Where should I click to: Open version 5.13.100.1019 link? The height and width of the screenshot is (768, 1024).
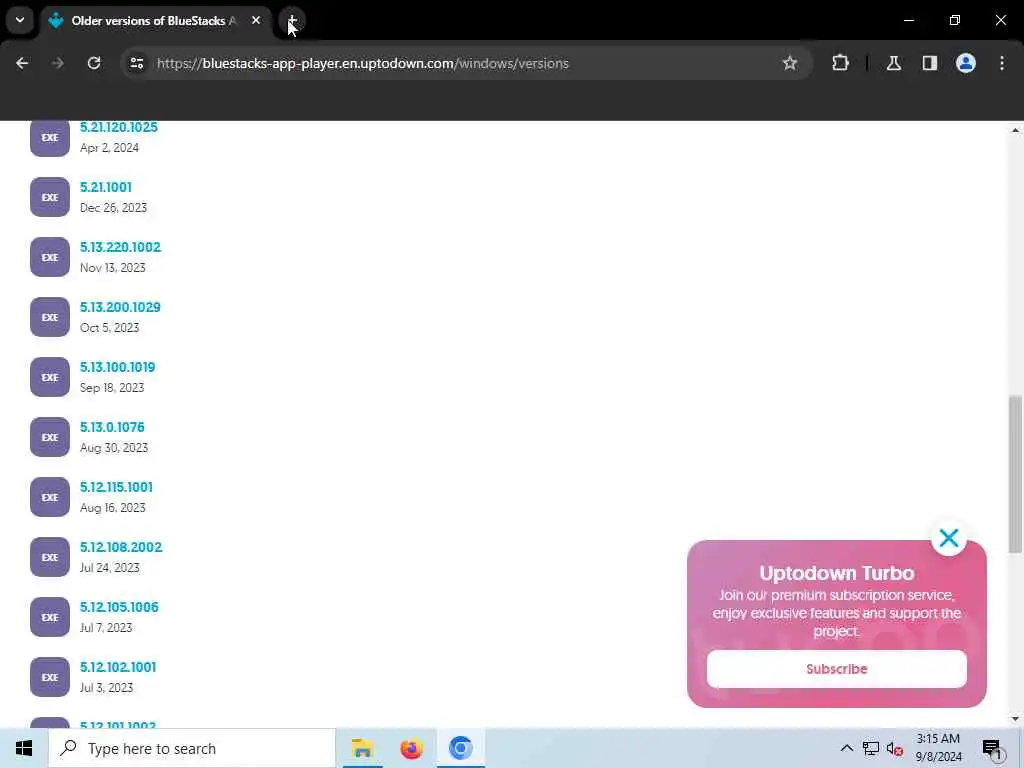pos(118,368)
